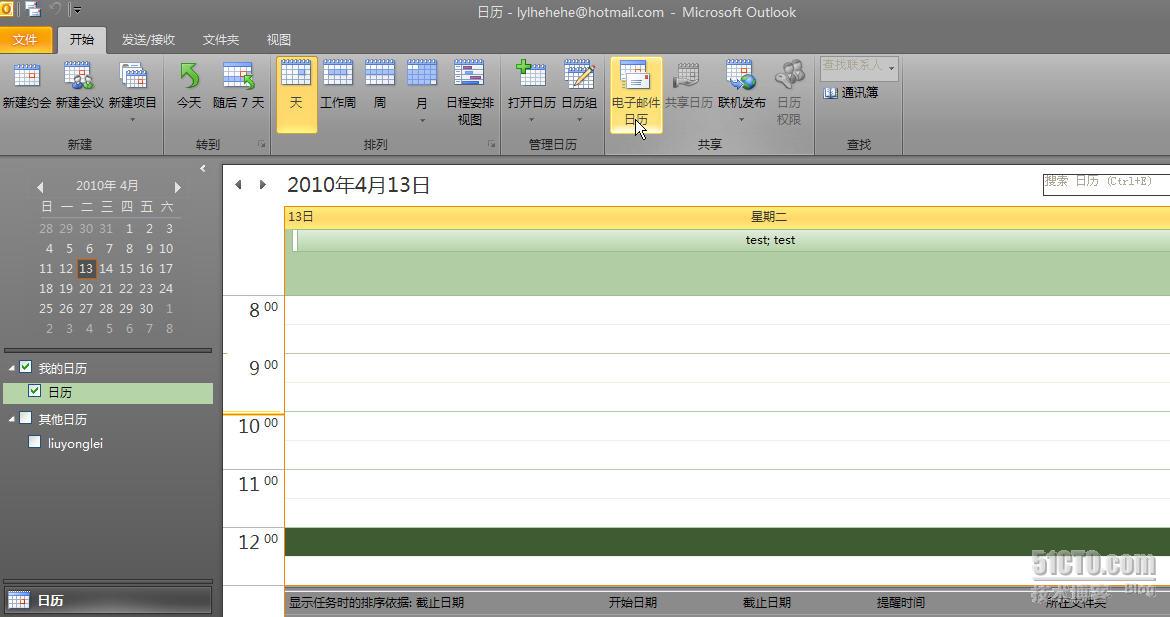Click the 8:00 time slot row

(x=728, y=310)
